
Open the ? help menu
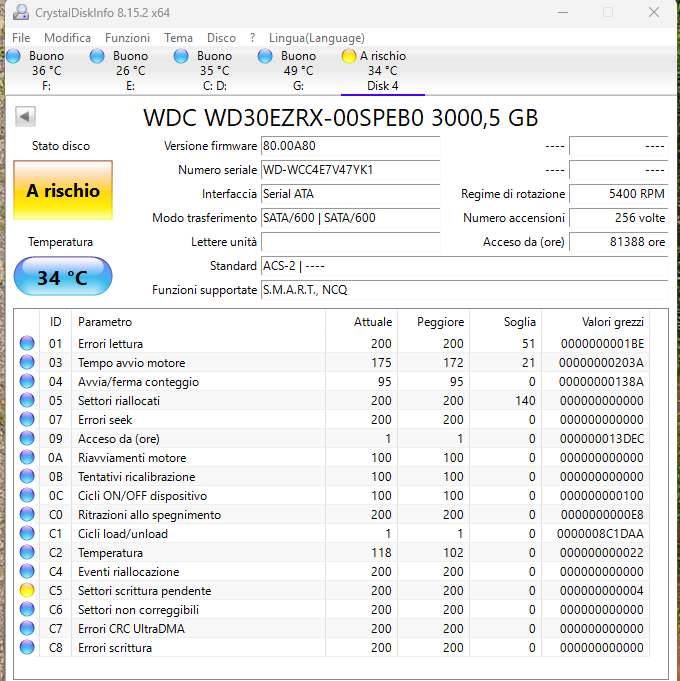252,38
